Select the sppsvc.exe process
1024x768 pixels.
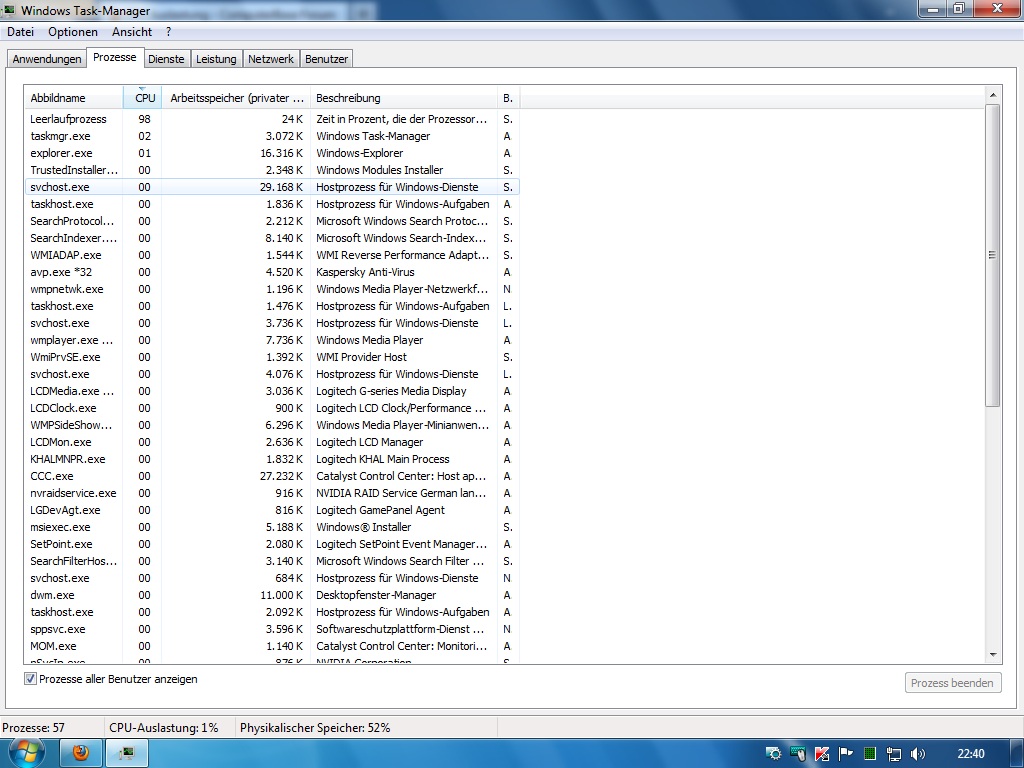272,629
